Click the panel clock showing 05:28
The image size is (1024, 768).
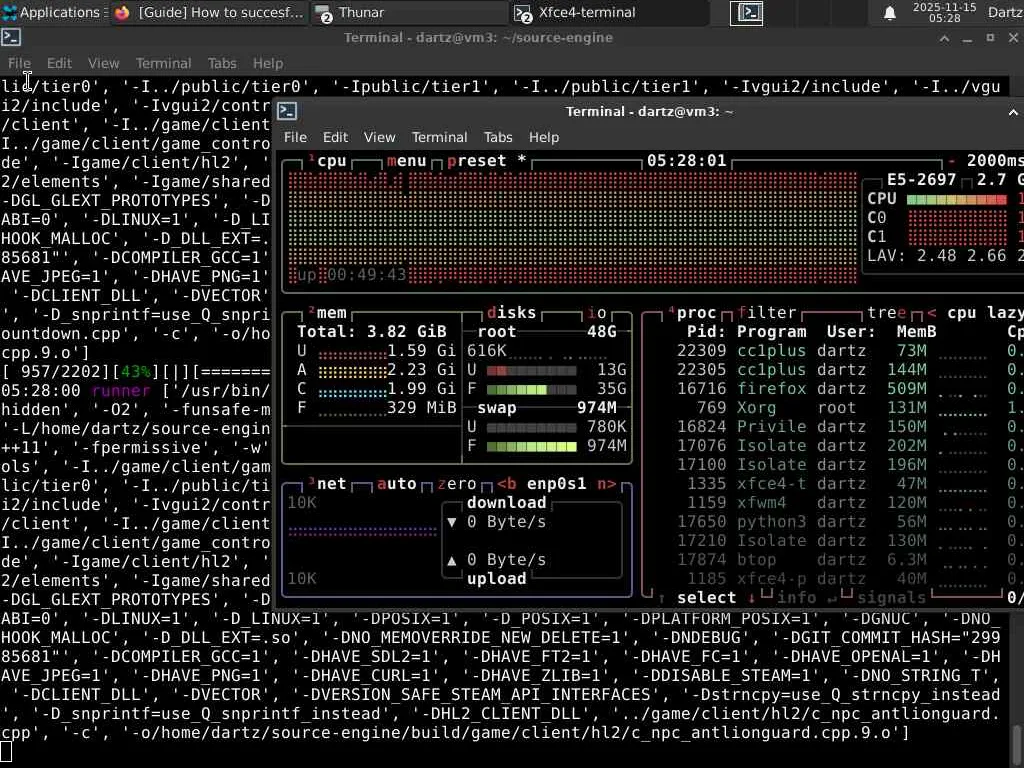(x=944, y=12)
